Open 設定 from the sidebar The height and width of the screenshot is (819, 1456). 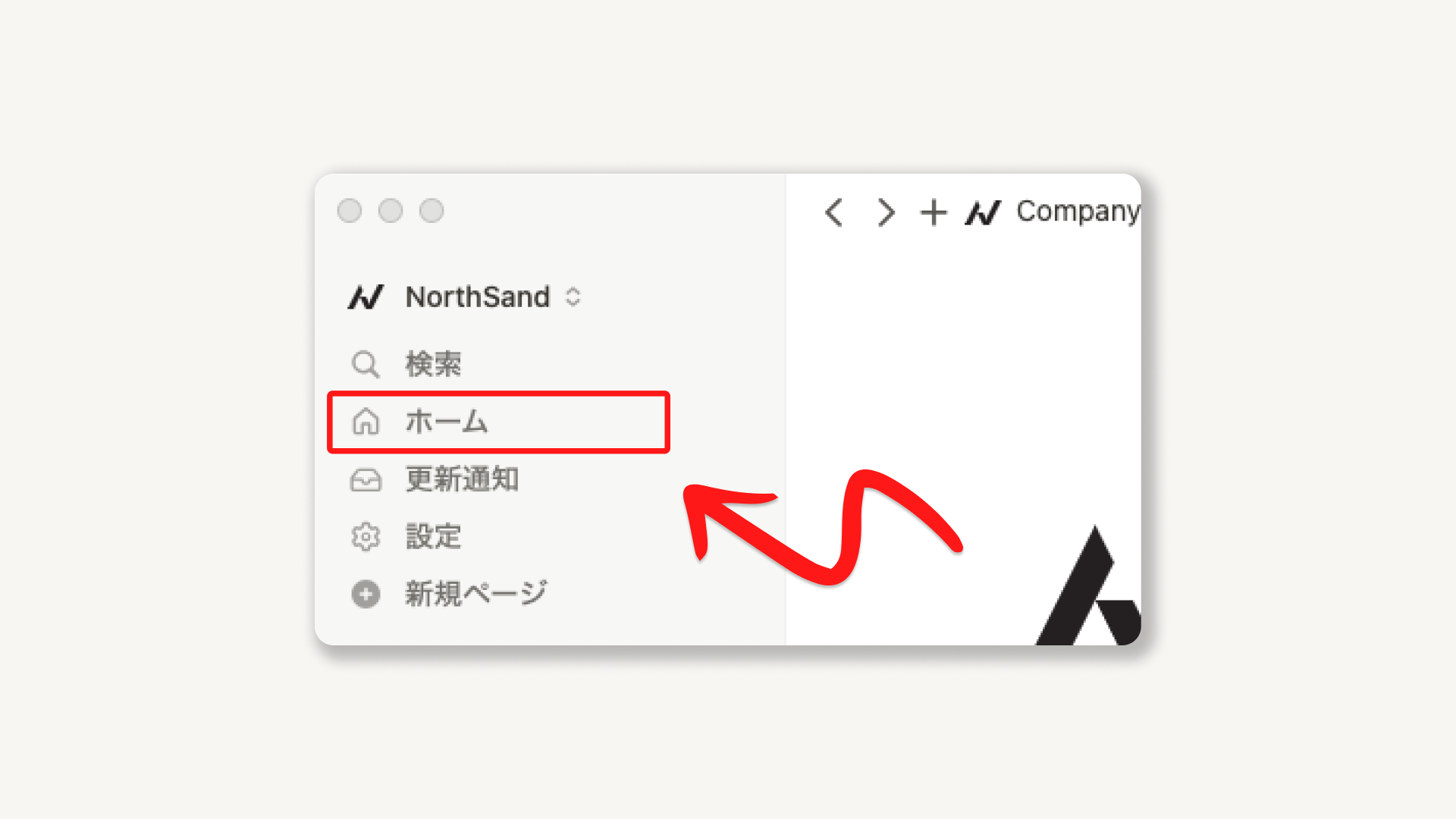pos(433,537)
